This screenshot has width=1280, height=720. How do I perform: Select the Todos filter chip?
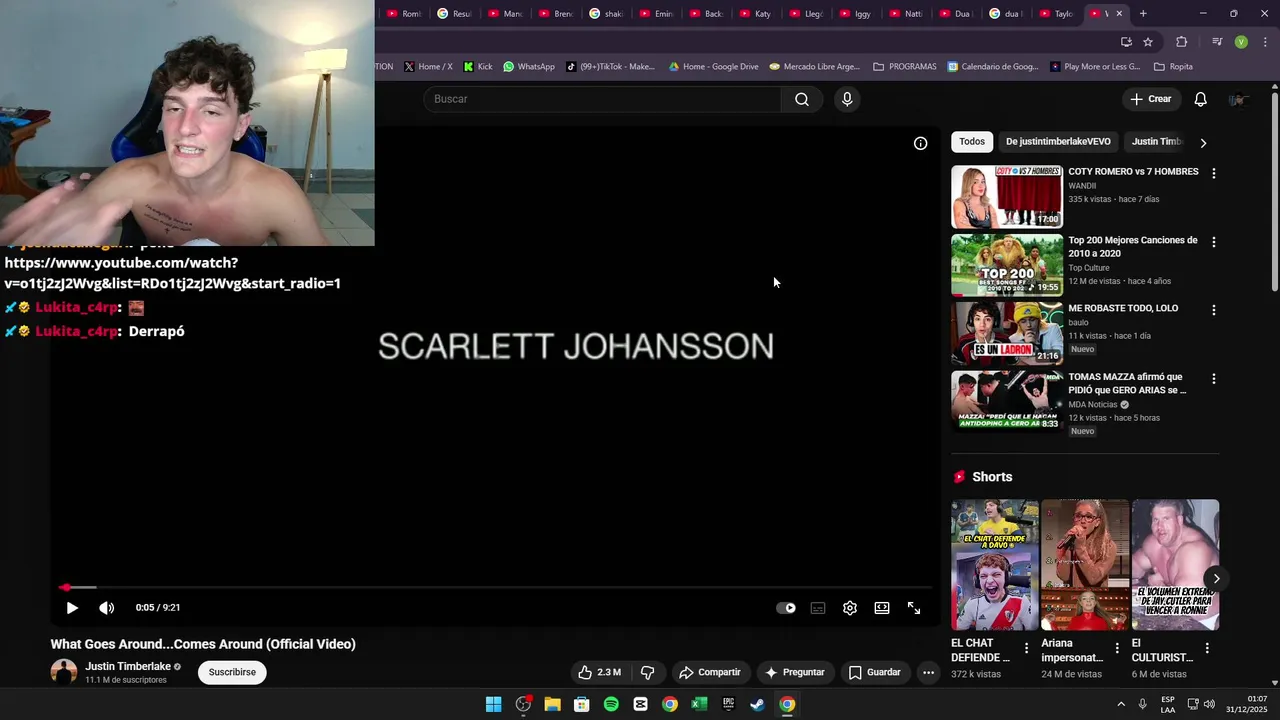coord(972,142)
